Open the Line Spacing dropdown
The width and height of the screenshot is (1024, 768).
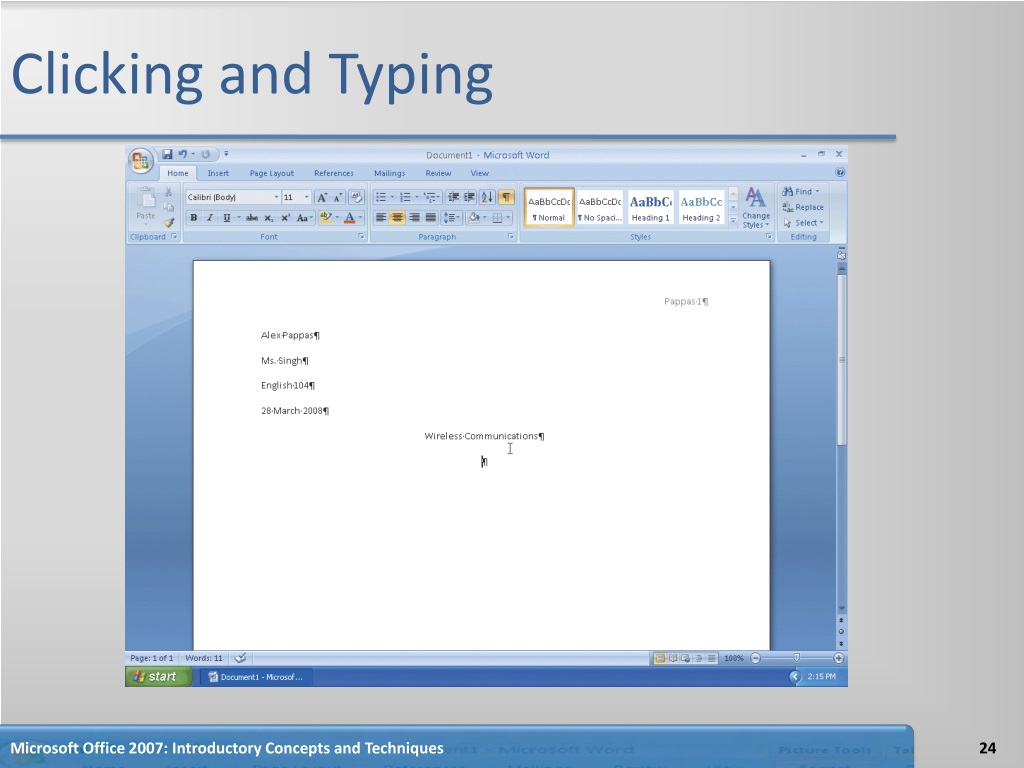pos(452,218)
